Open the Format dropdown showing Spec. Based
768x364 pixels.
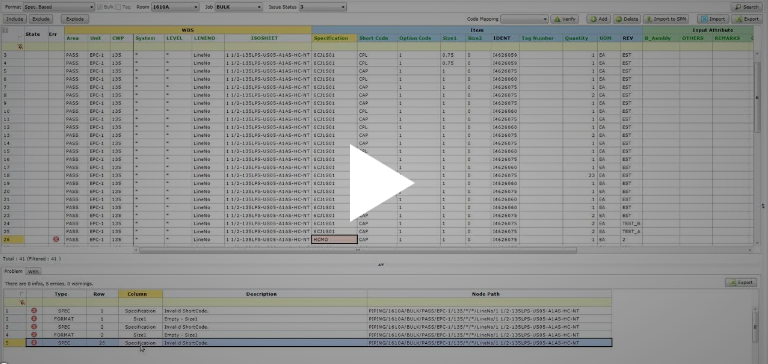coord(58,7)
